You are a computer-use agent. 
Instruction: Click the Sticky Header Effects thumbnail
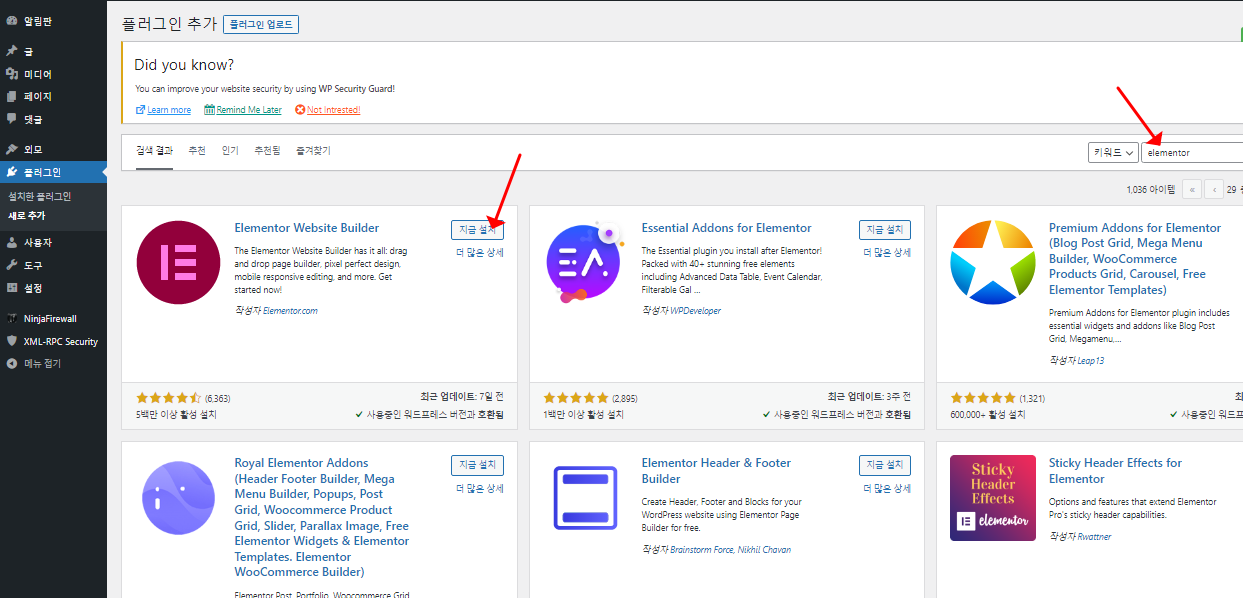click(992, 498)
